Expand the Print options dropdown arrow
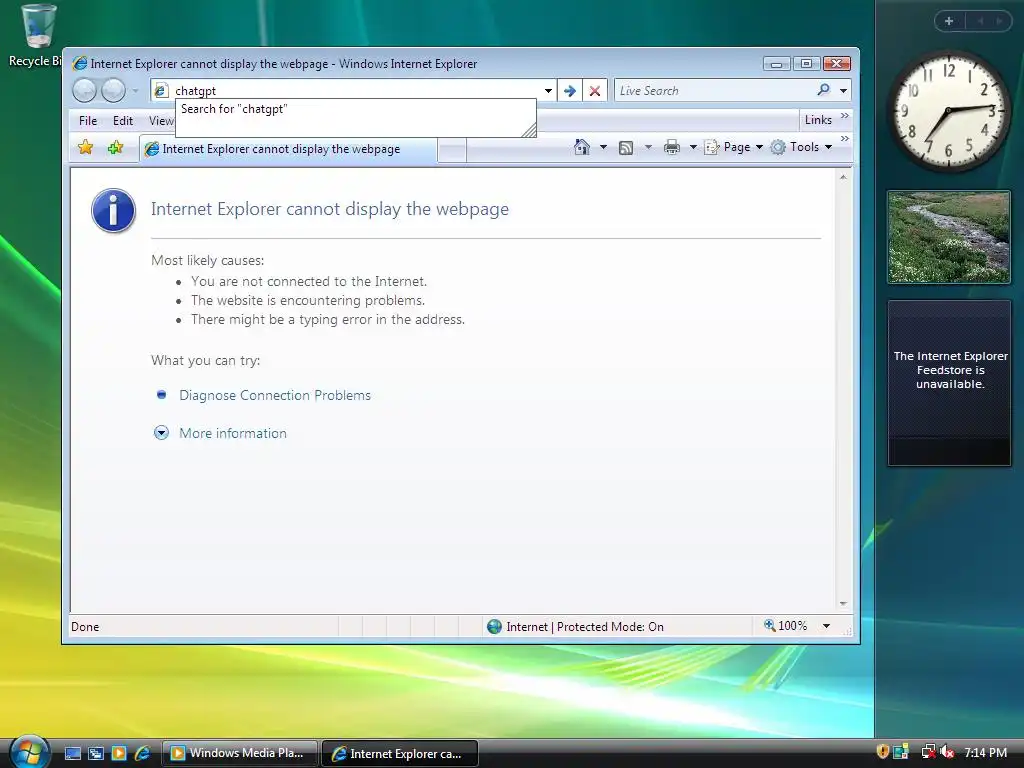1024x768 pixels. (x=693, y=148)
